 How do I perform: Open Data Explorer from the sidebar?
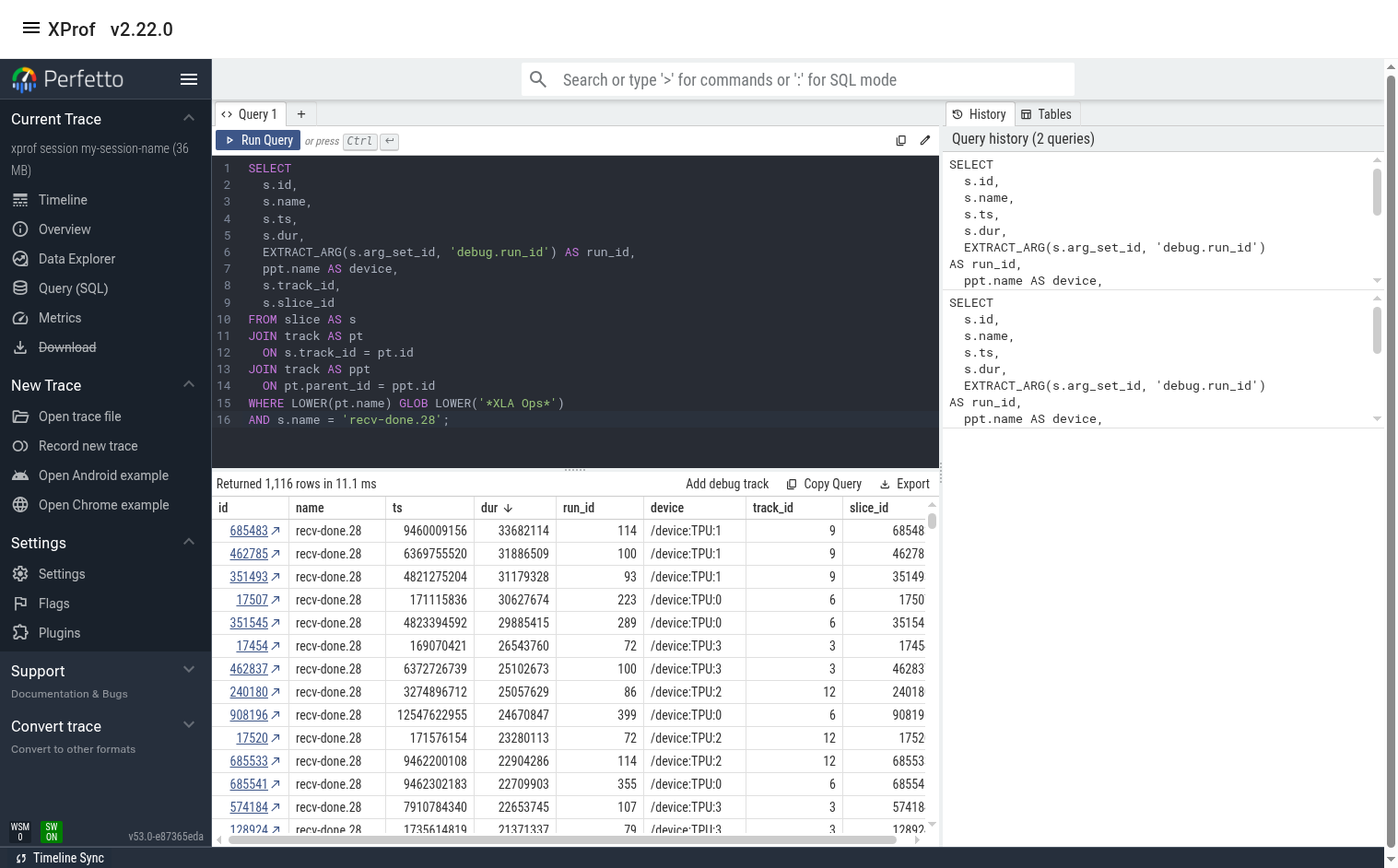(21, 259)
